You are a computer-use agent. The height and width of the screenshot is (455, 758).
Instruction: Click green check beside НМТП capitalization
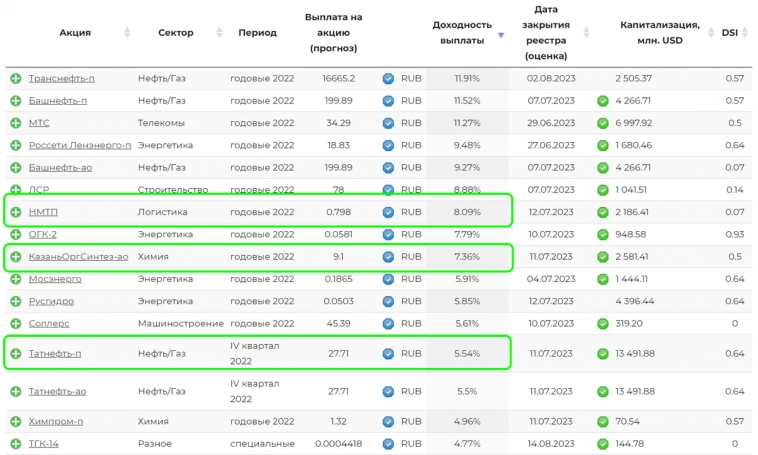[602, 212]
